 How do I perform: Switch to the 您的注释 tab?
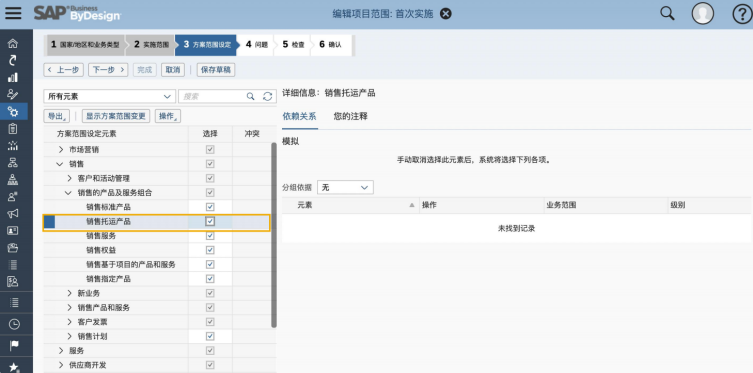pos(351,117)
